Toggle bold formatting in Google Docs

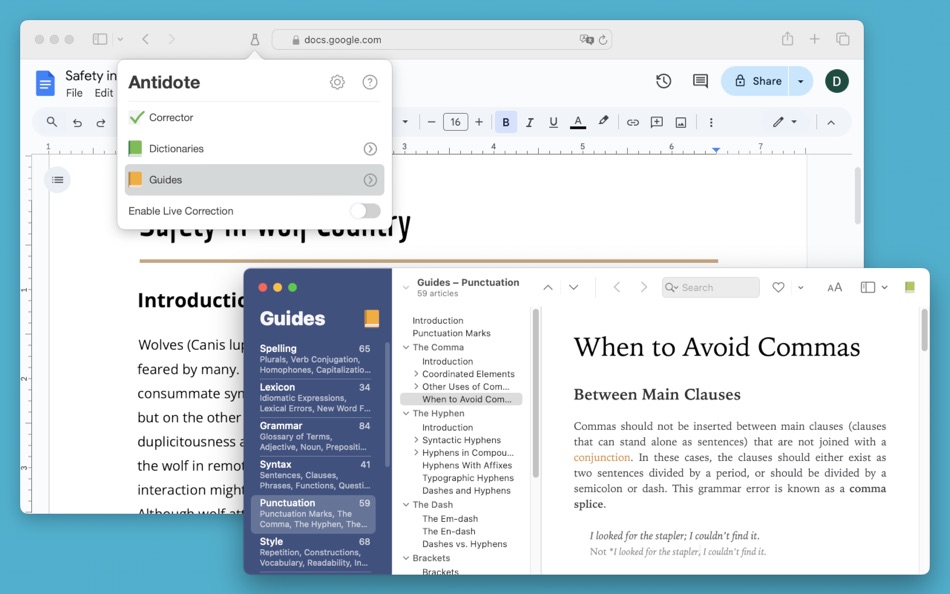(506, 122)
